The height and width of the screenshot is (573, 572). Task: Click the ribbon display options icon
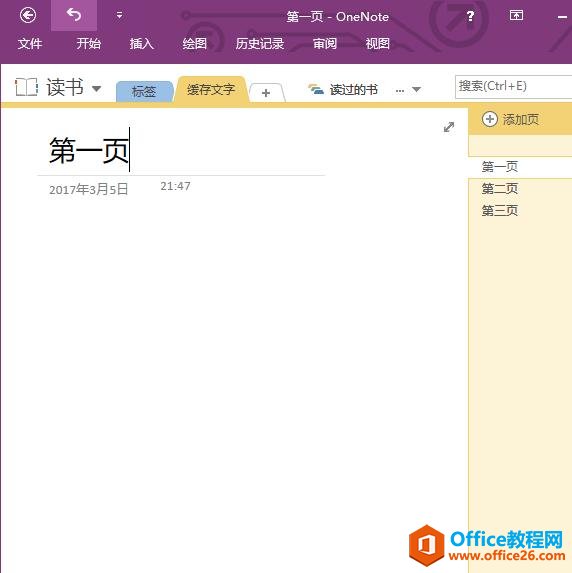coord(516,15)
